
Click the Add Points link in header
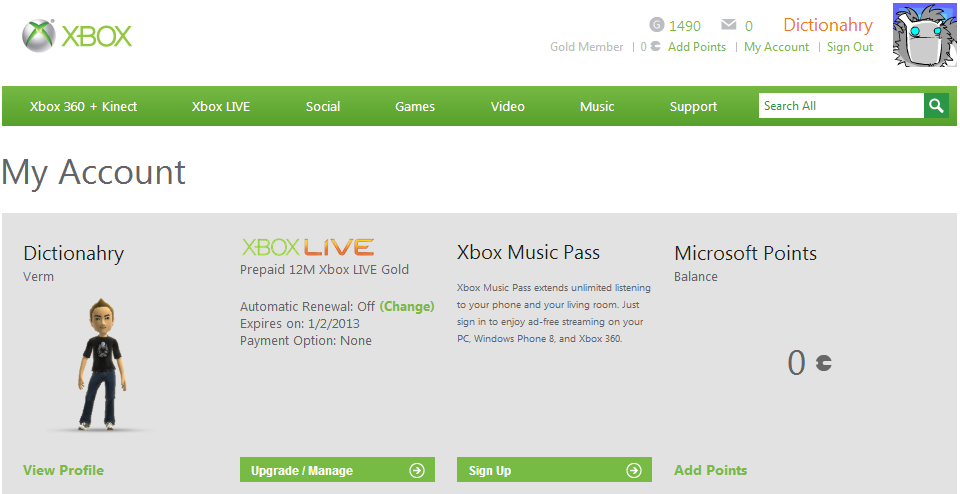(x=697, y=47)
